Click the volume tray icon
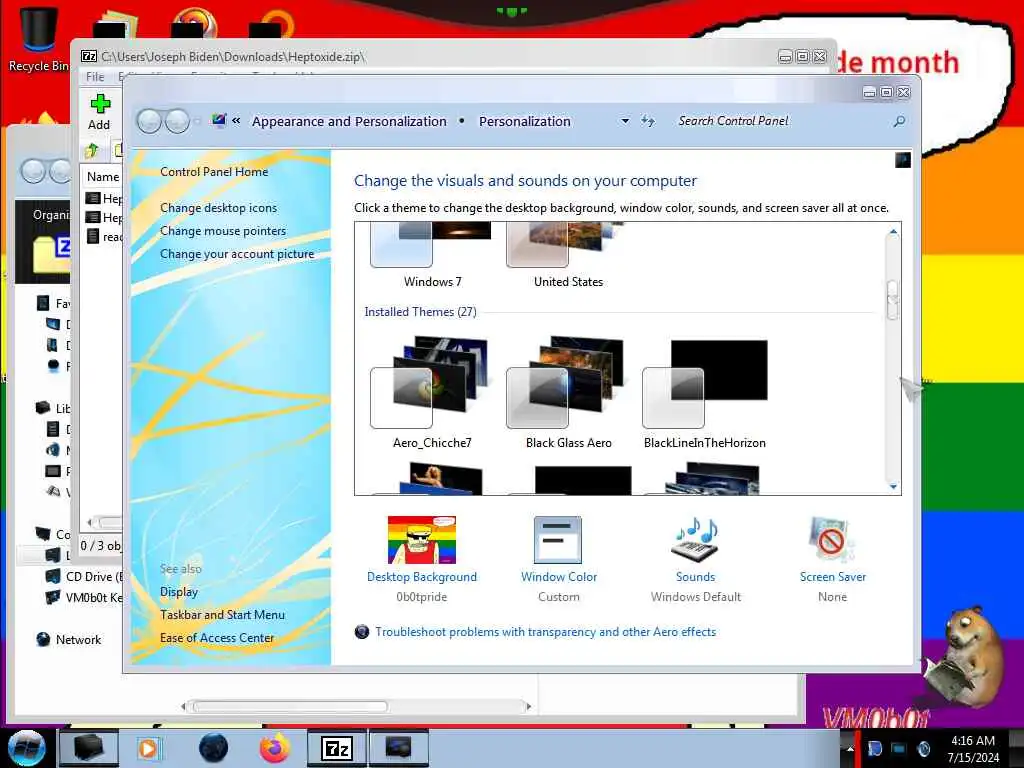 pos(924,748)
